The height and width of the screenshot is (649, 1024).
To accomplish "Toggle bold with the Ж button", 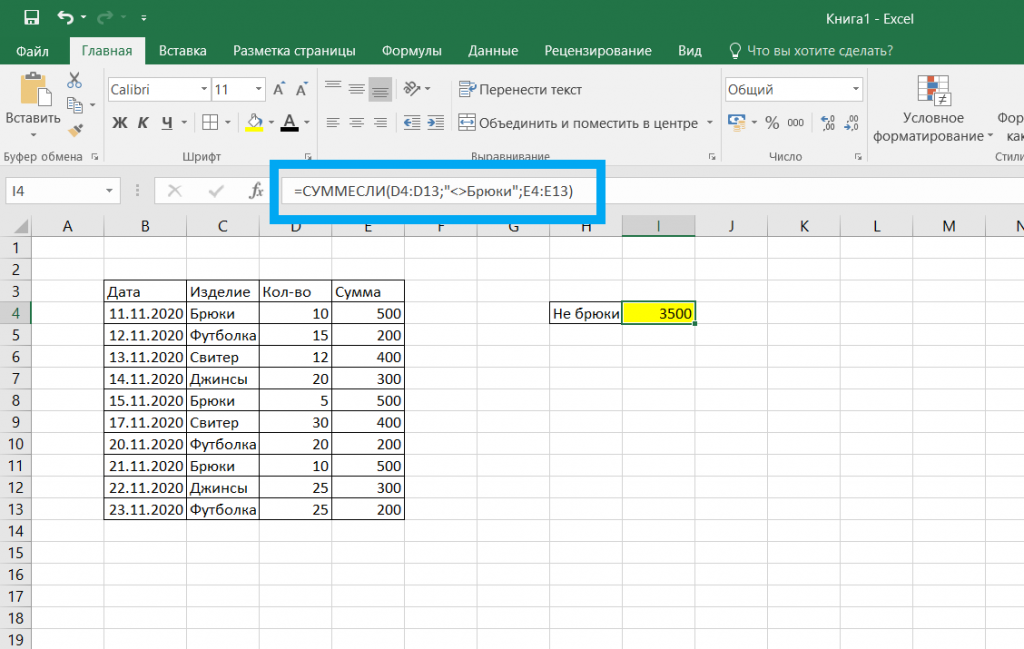I will click(120, 122).
